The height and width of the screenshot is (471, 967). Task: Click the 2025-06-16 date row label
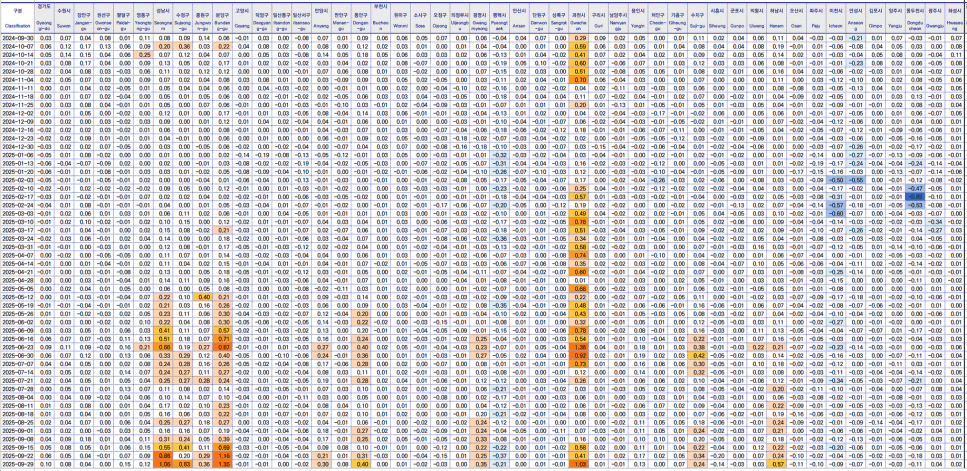18,339
